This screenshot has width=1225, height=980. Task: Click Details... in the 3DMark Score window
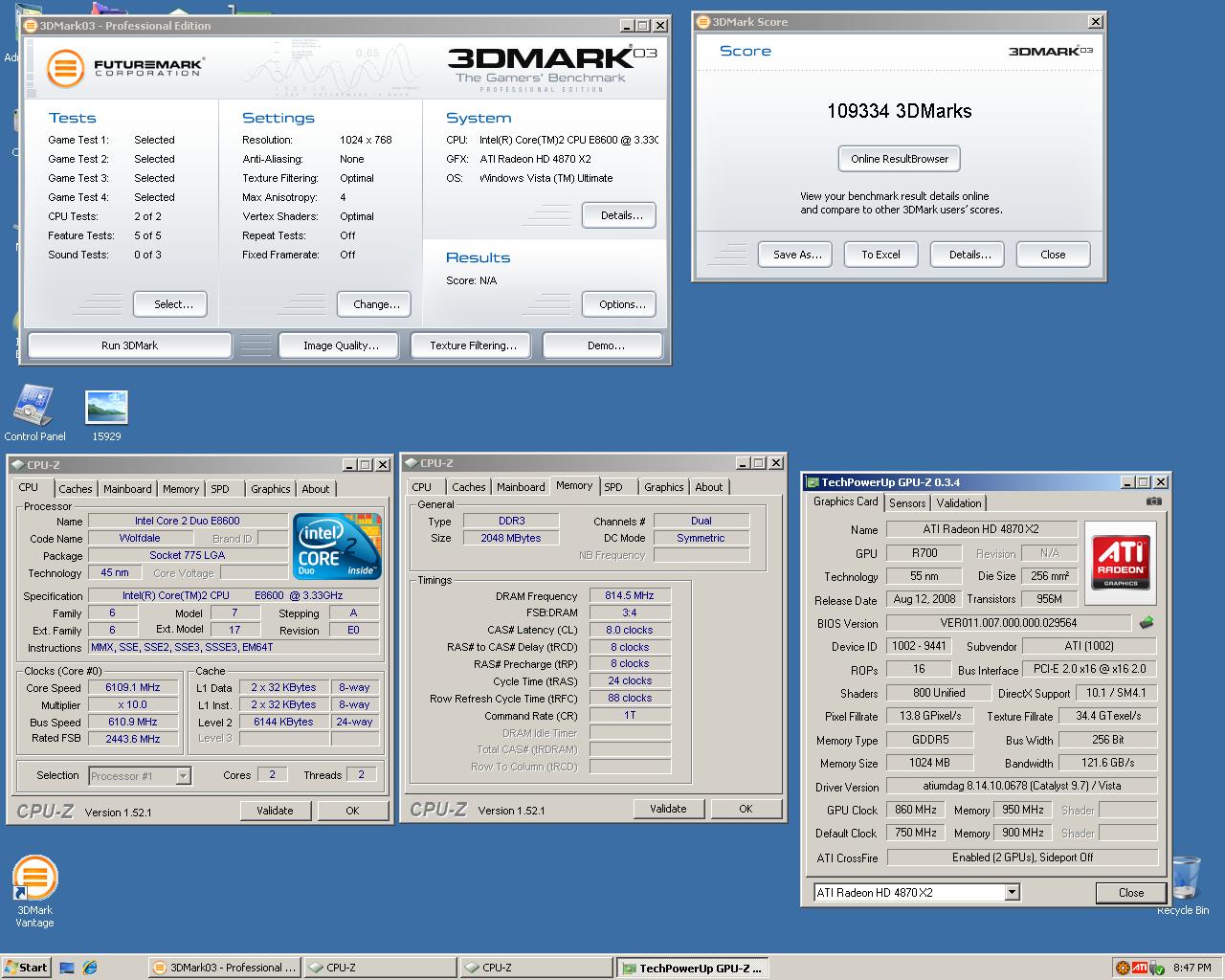coord(968,255)
